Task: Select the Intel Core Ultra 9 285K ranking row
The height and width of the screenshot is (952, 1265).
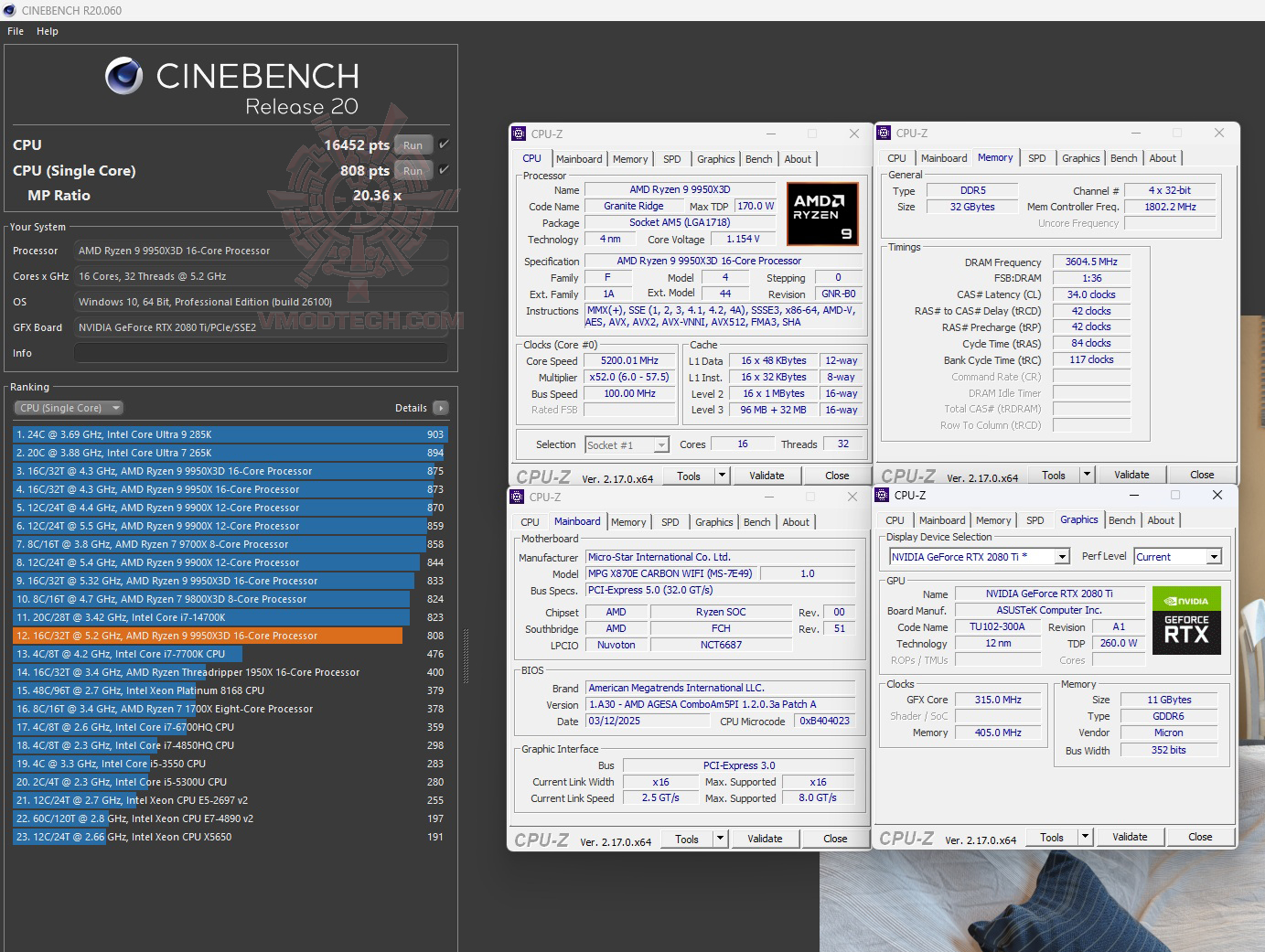Action: [x=230, y=434]
